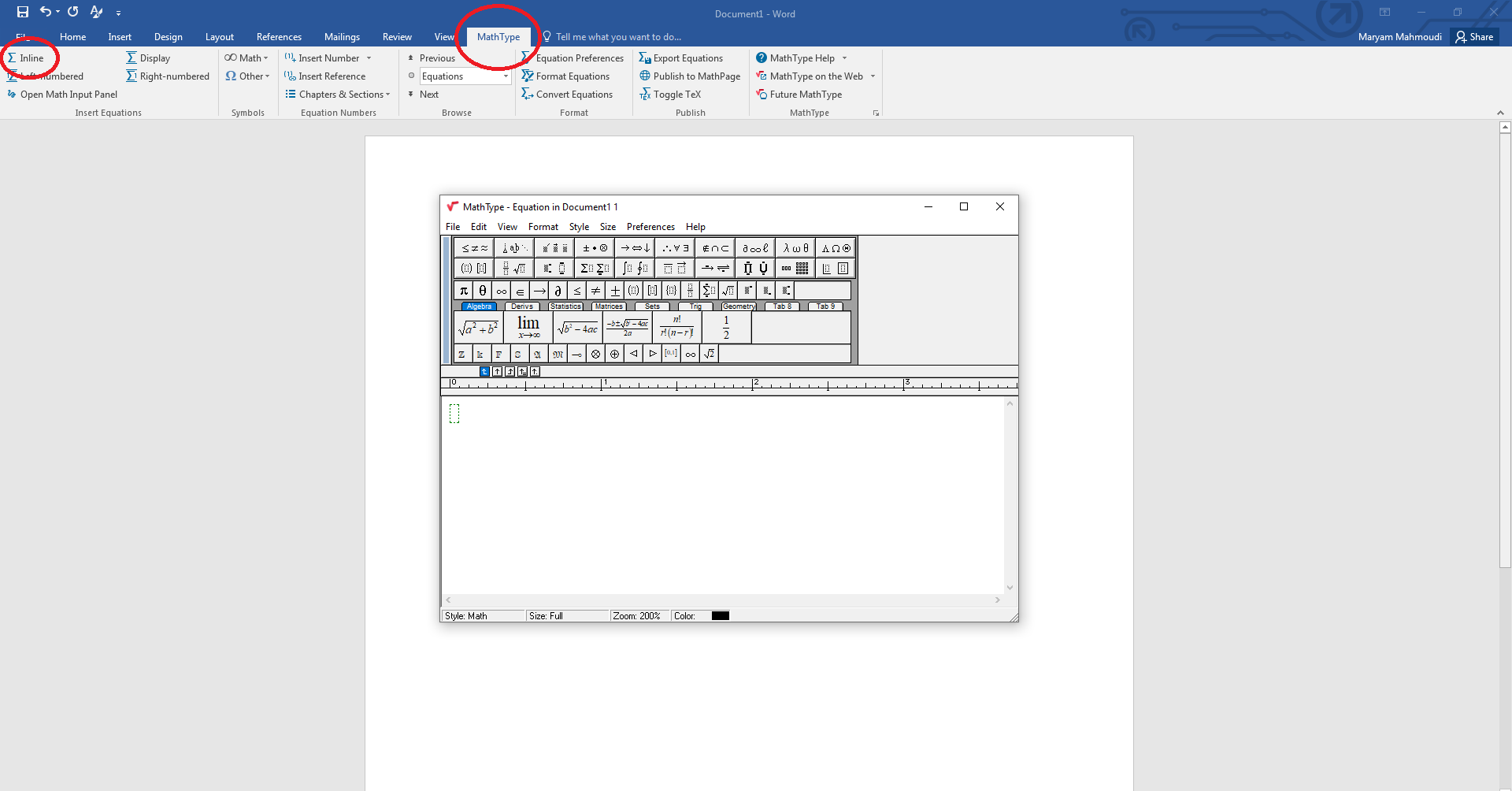Insert one-half fraction expression
Screen dimensions: 1512x791
[x=726, y=328]
